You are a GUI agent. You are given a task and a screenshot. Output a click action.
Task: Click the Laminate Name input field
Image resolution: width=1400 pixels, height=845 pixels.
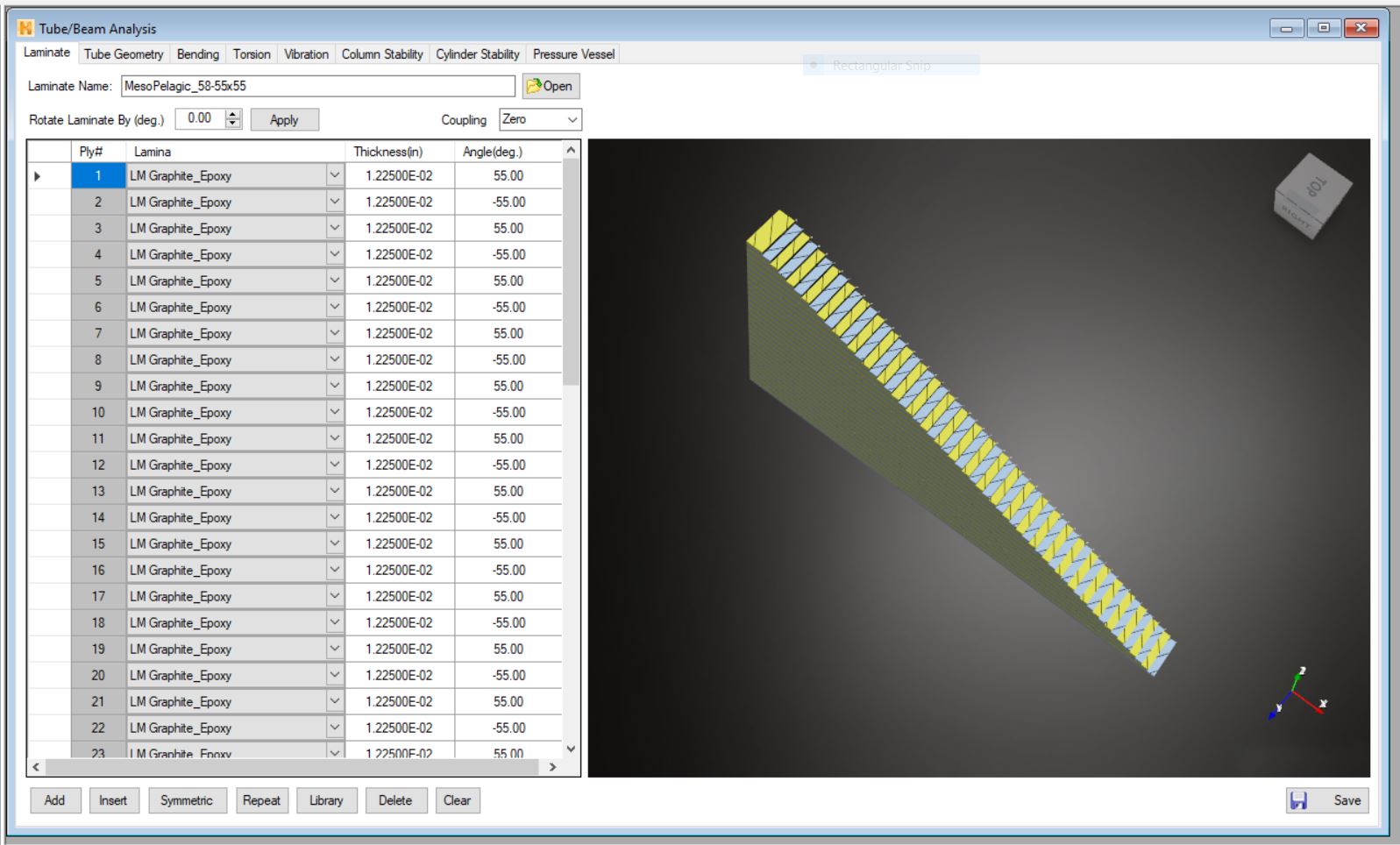point(318,86)
